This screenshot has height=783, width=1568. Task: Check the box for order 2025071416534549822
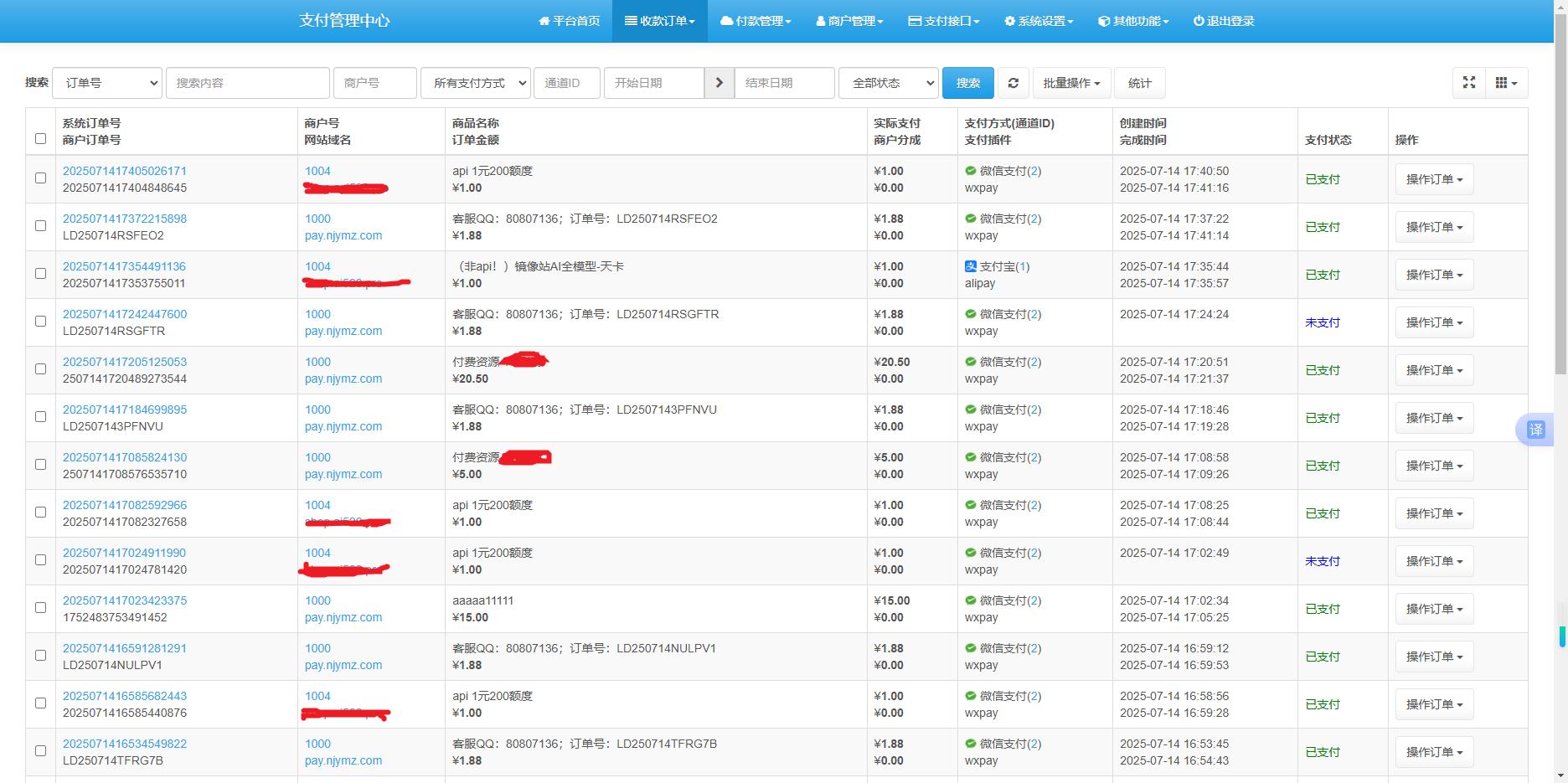pyautogui.click(x=40, y=750)
